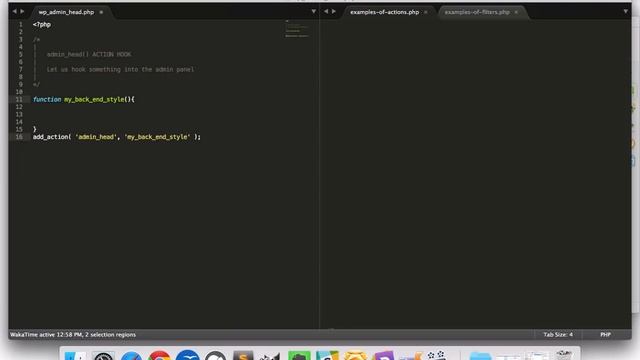Click add_action on line 16

(x=50, y=137)
